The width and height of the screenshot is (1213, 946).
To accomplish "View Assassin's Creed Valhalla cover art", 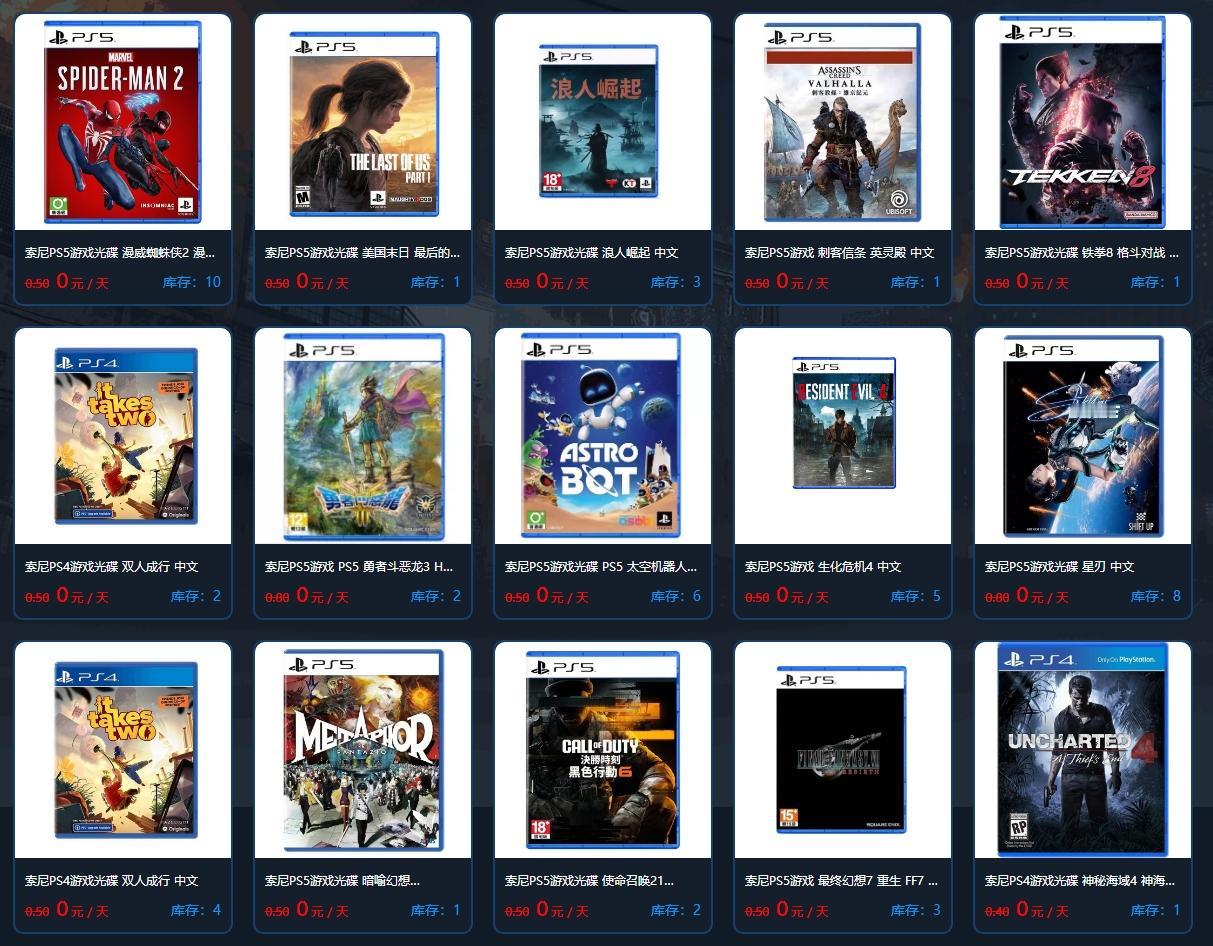I will click(842, 122).
